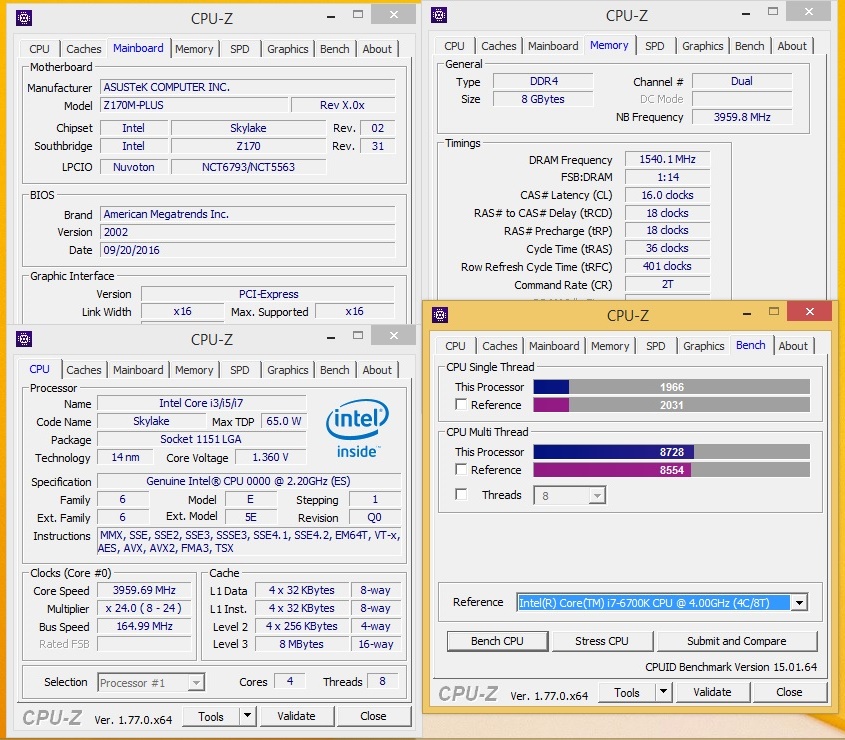The height and width of the screenshot is (740, 845).
Task: Open Mainboard tab in Memory window
Action: pyautogui.click(x=553, y=46)
